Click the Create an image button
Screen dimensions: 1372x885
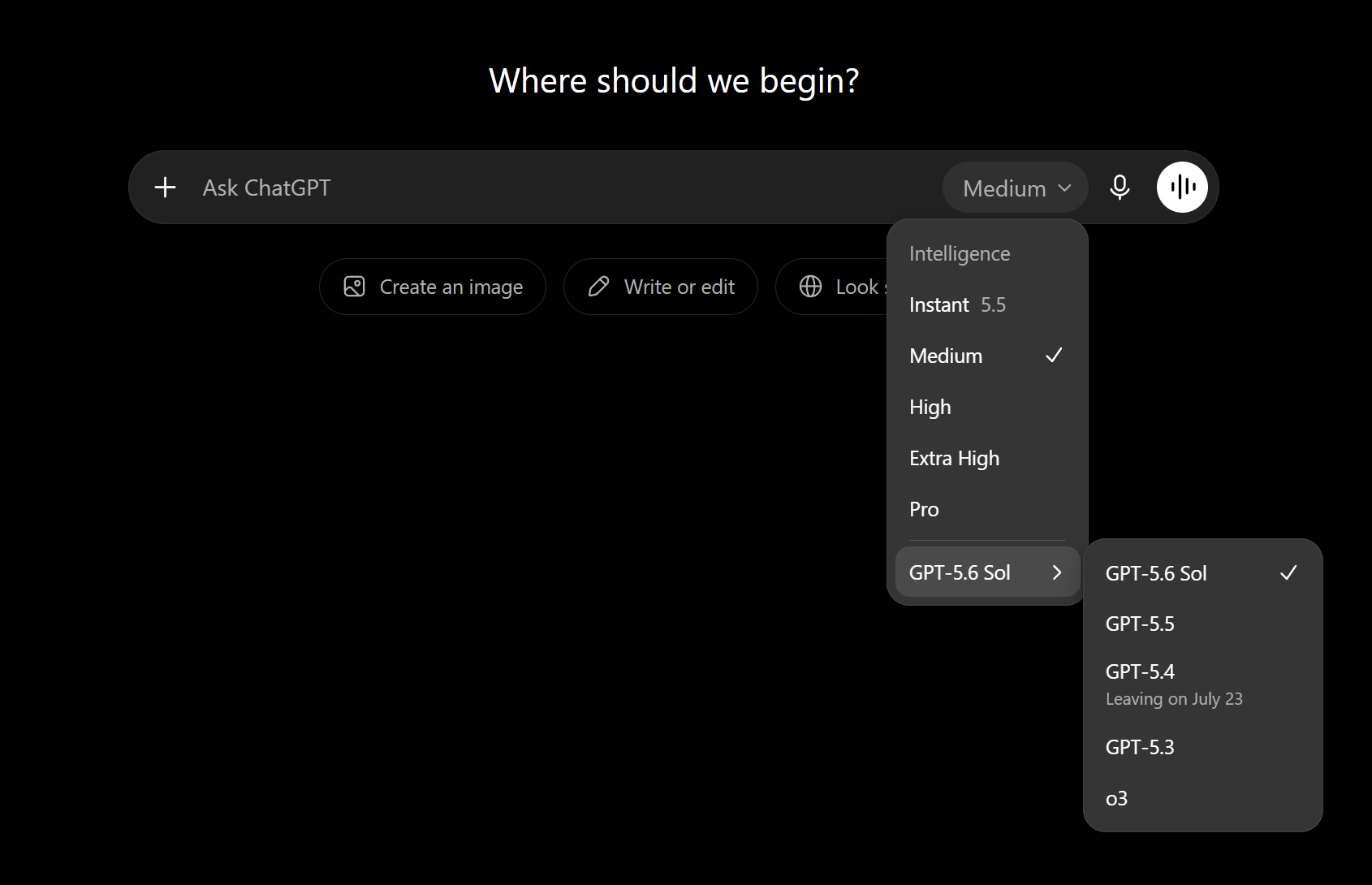pyautogui.click(x=433, y=287)
